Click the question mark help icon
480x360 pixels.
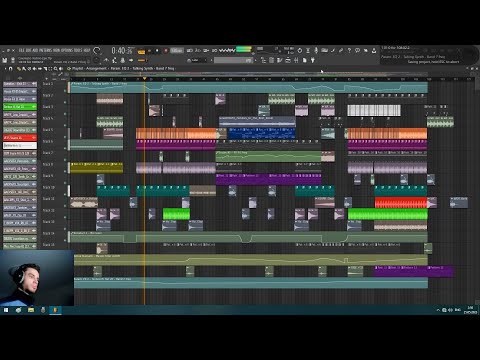point(349,50)
